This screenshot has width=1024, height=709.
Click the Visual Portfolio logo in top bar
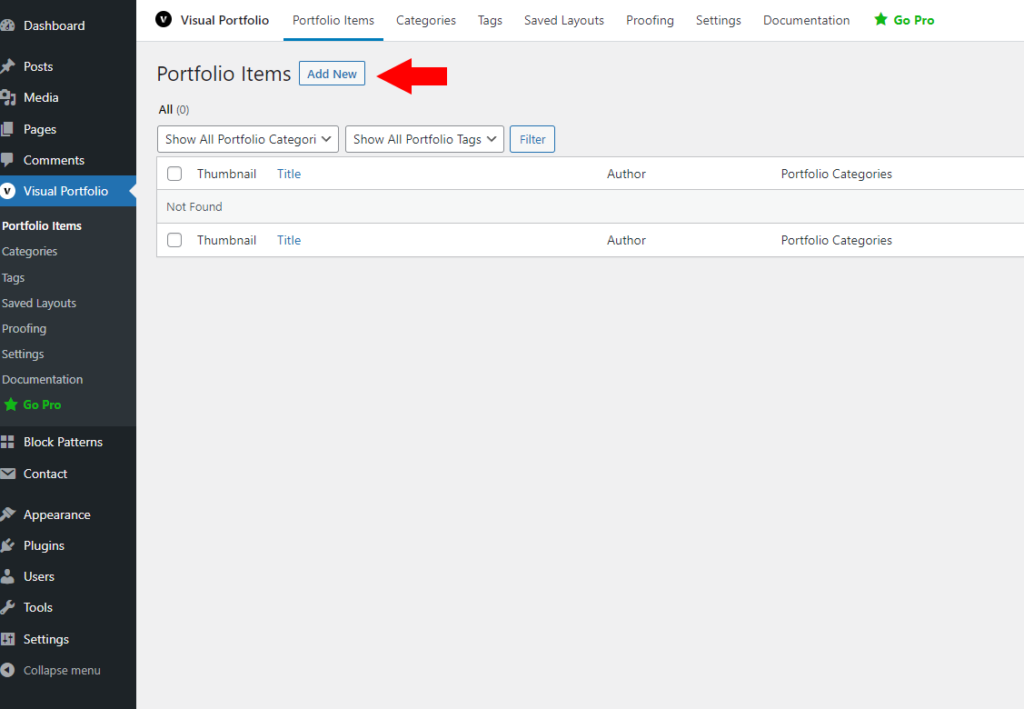tap(163, 20)
